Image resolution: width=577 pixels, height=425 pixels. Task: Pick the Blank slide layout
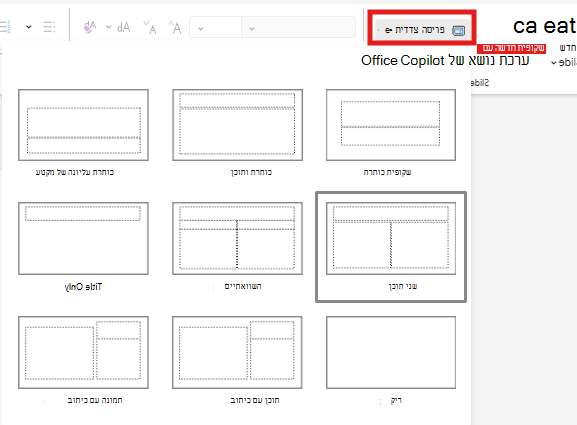coord(391,353)
